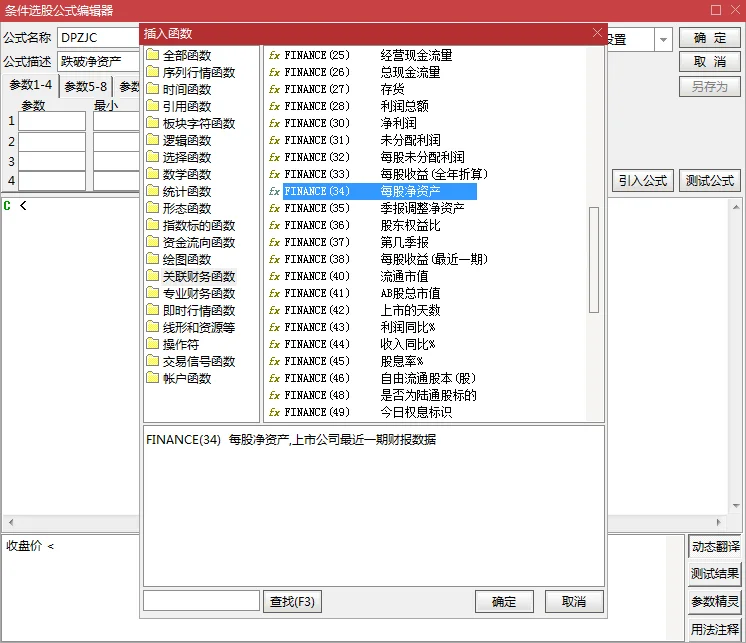
Task: Select FINANCE(37) 第几季报 function
Action: click(x=356, y=242)
